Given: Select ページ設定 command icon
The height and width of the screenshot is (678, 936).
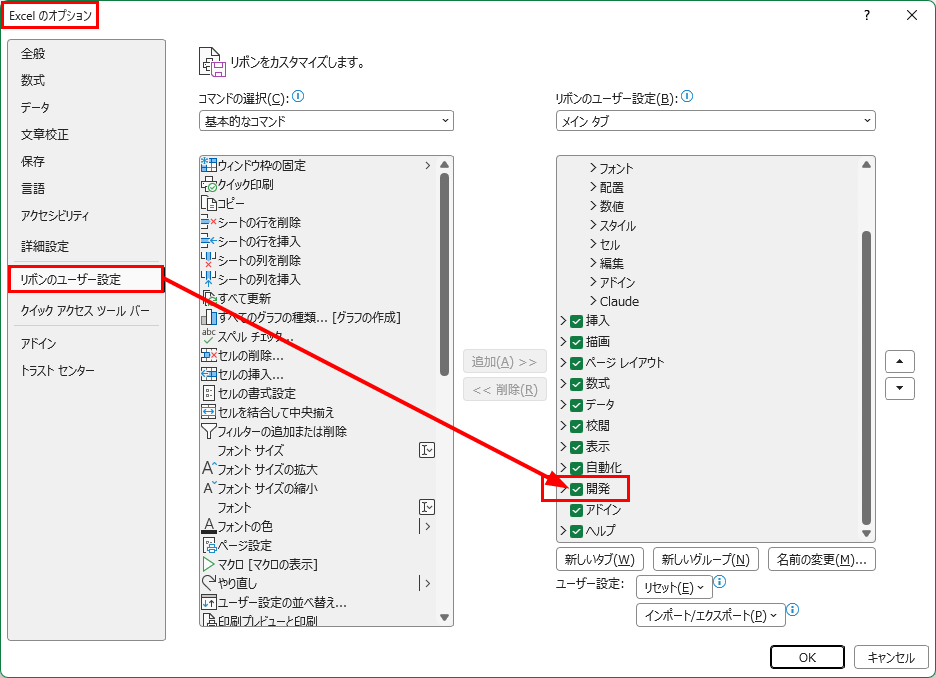Looking at the screenshot, I should coord(208,545).
